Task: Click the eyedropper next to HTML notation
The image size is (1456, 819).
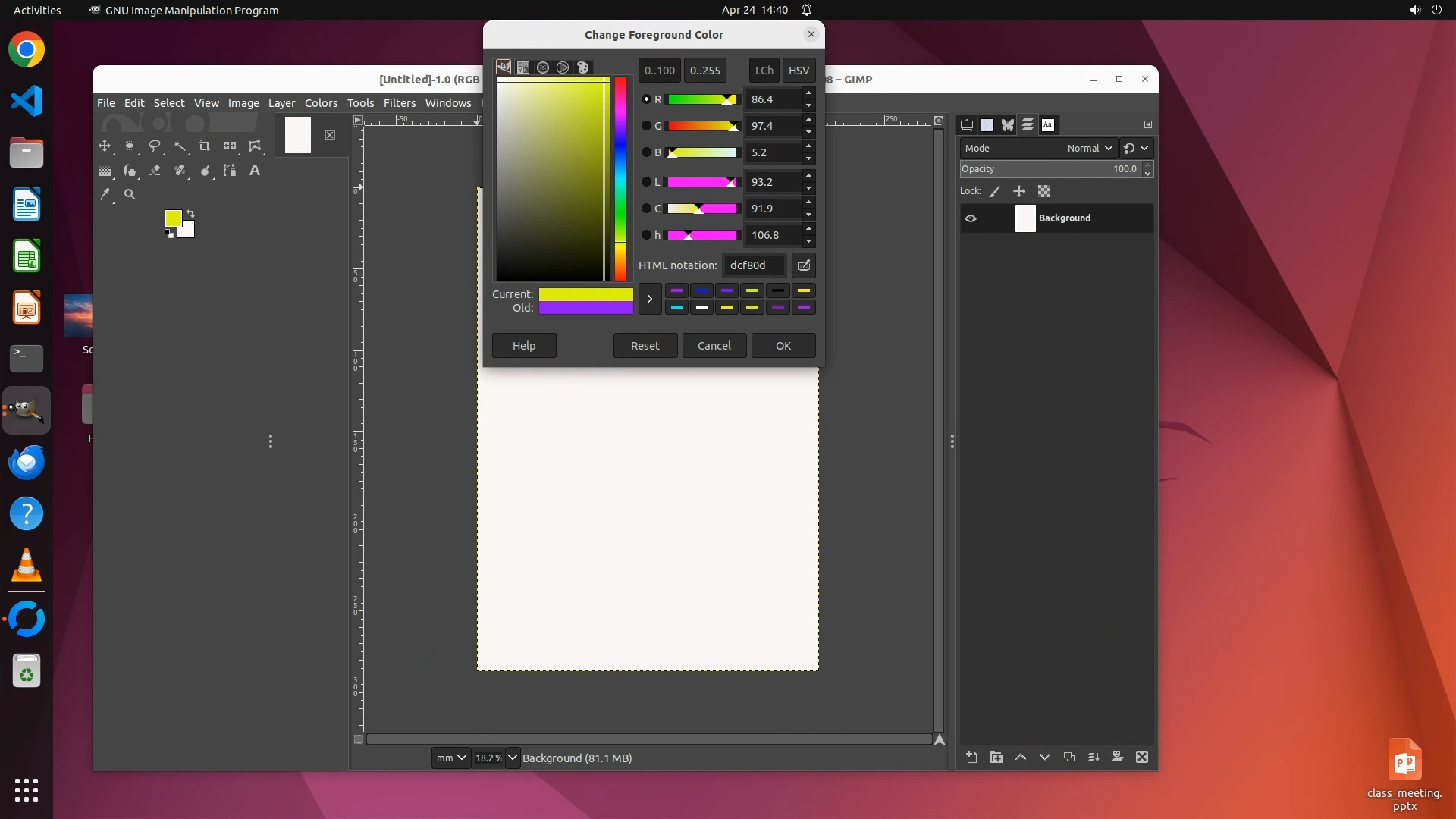Action: click(x=803, y=265)
